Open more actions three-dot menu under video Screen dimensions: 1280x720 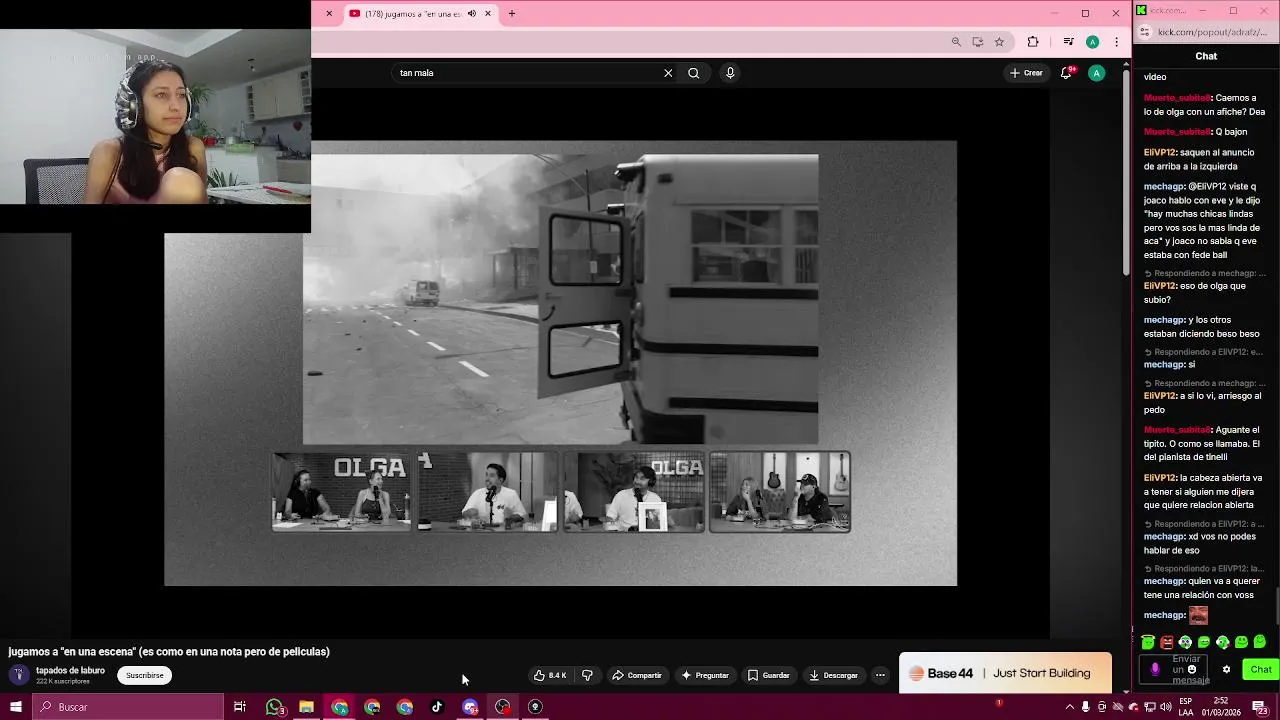pos(880,675)
